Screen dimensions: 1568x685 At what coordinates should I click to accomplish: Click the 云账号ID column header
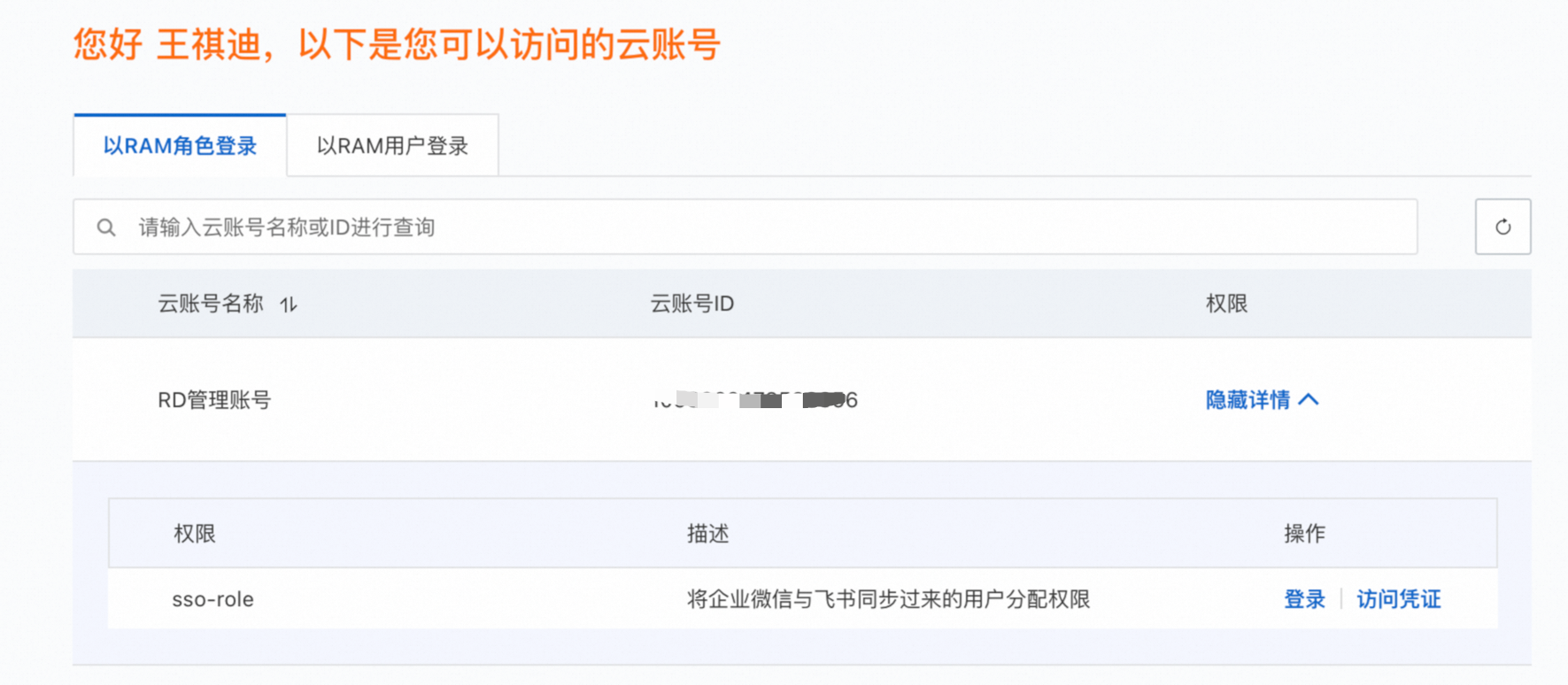(x=691, y=304)
